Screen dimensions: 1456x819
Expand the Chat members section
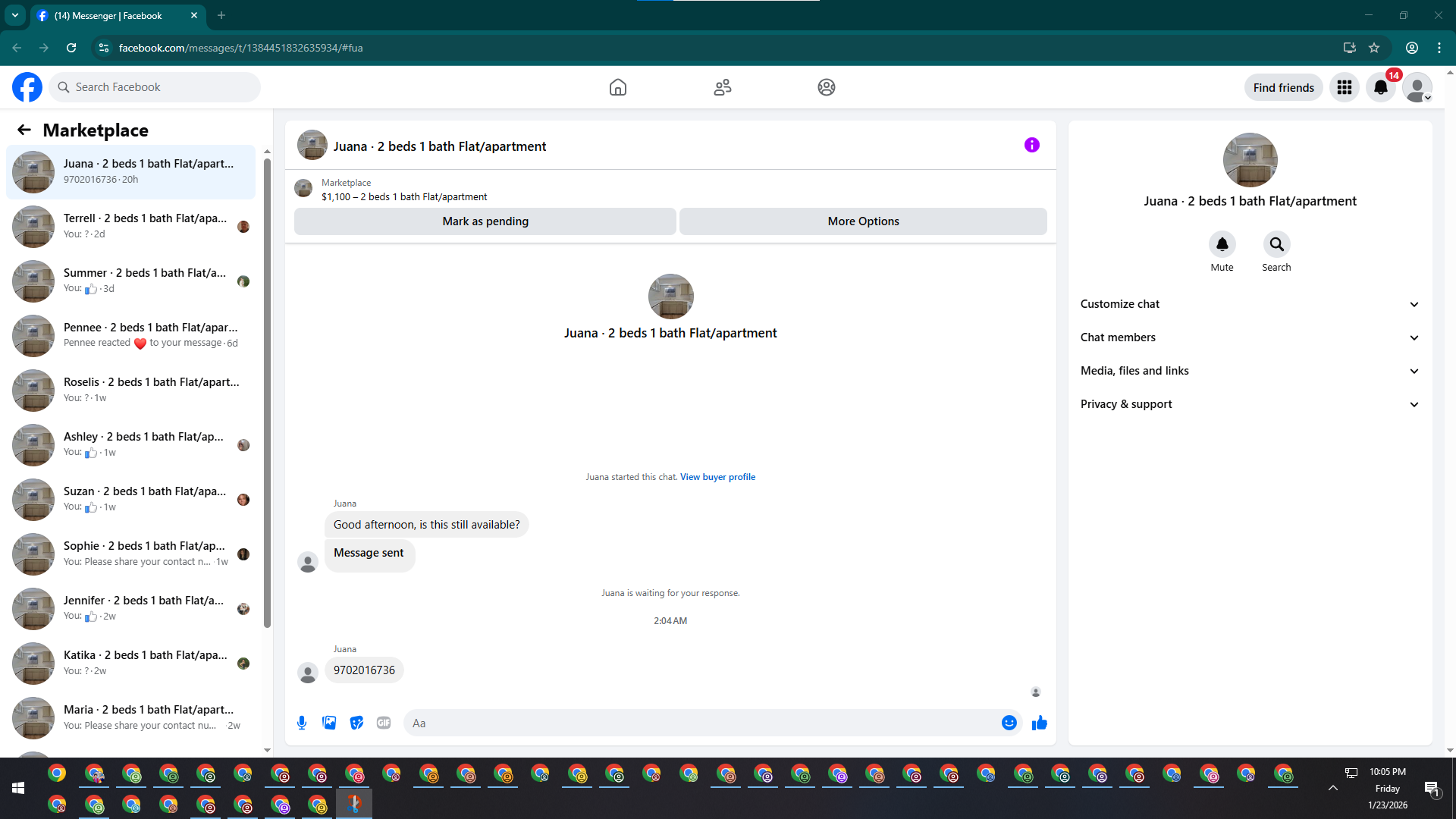[x=1250, y=337]
